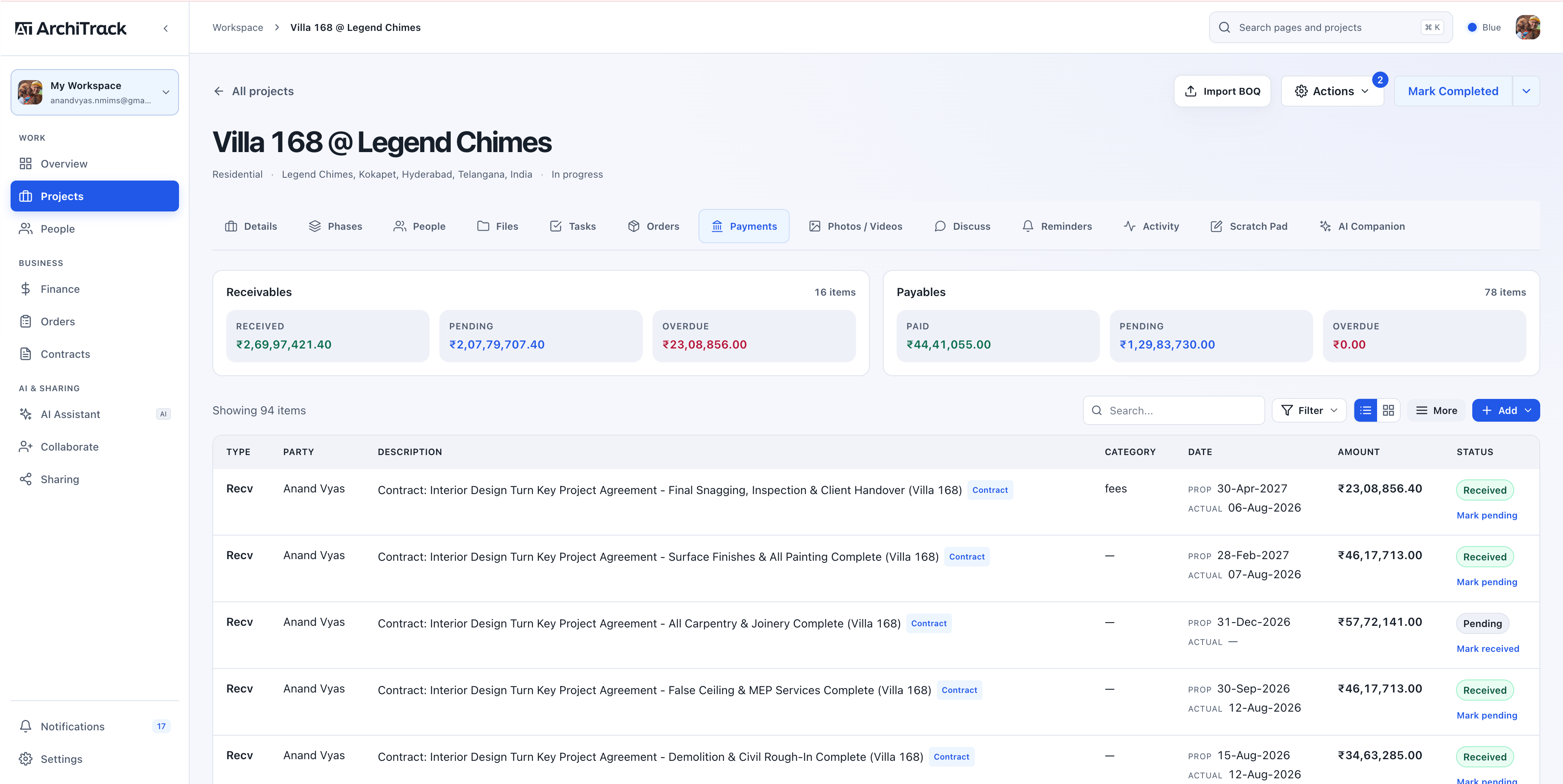Switch to the Phases tab
Viewport: 1563px width, 784px height.
336,226
